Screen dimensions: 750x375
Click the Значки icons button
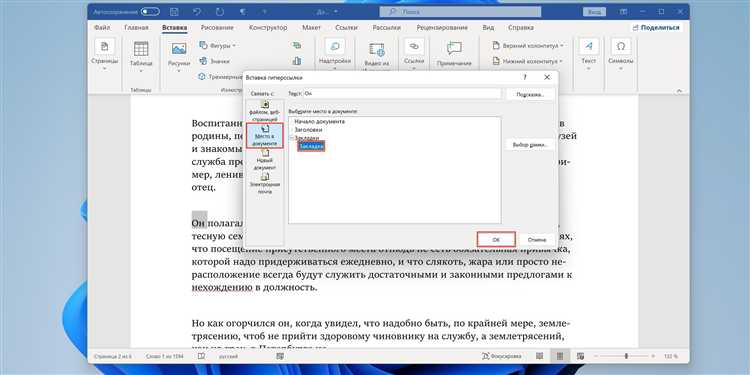click(214, 61)
